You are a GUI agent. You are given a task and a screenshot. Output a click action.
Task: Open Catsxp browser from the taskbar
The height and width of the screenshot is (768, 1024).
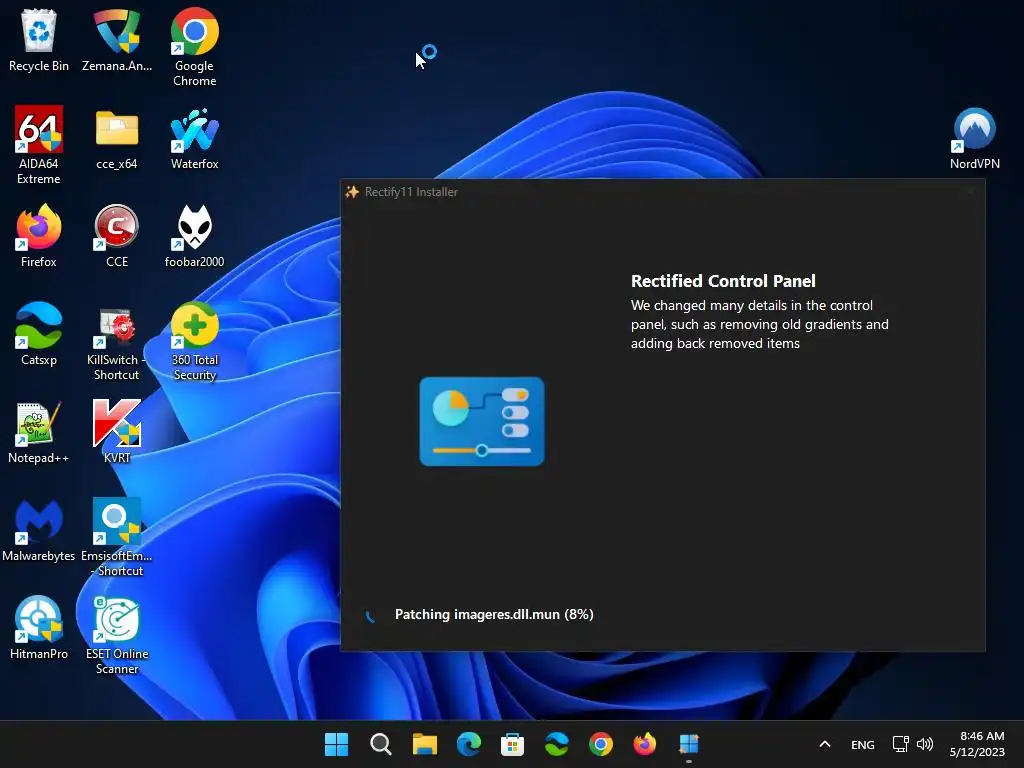556,744
